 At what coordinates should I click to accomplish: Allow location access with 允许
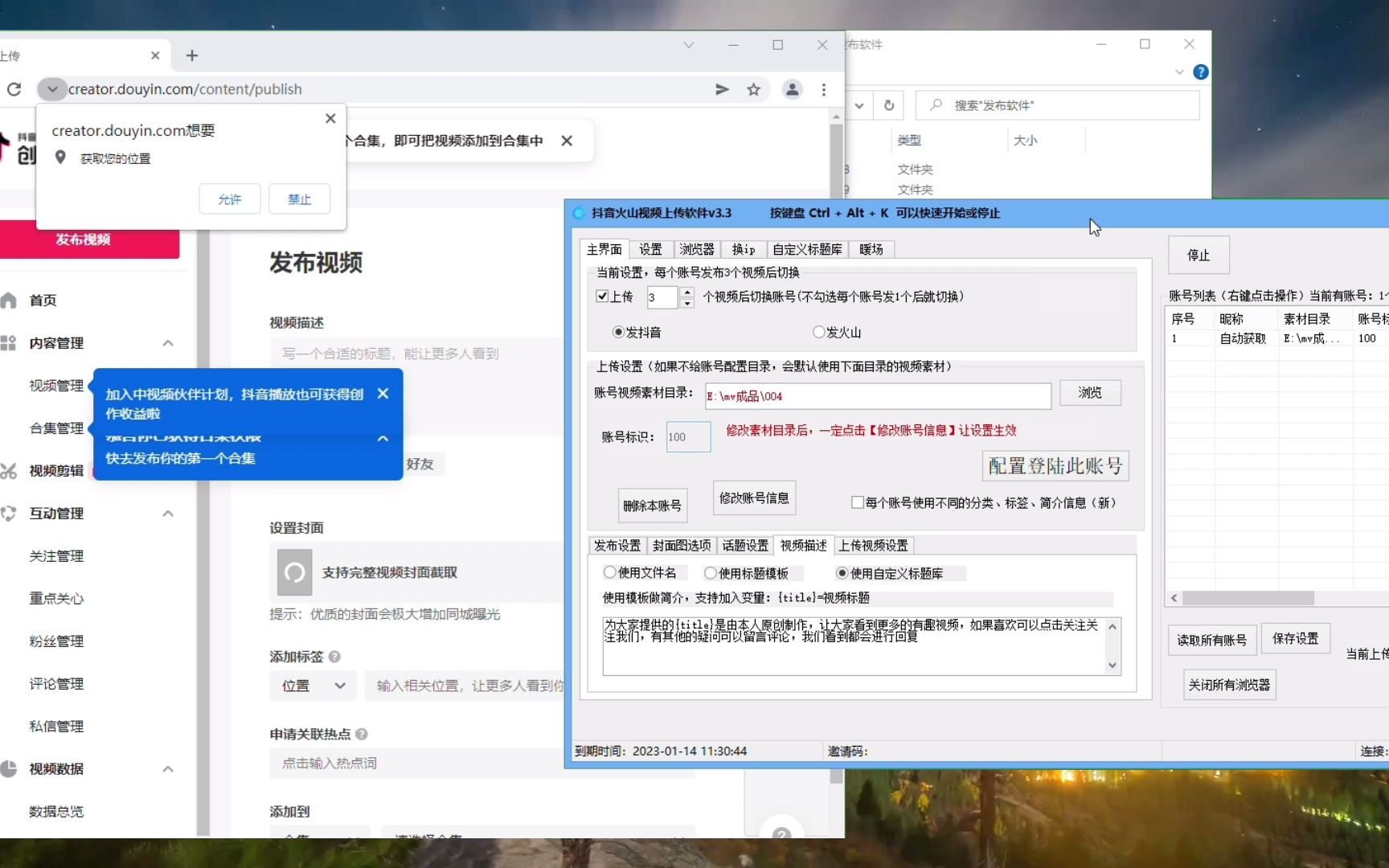tap(229, 199)
